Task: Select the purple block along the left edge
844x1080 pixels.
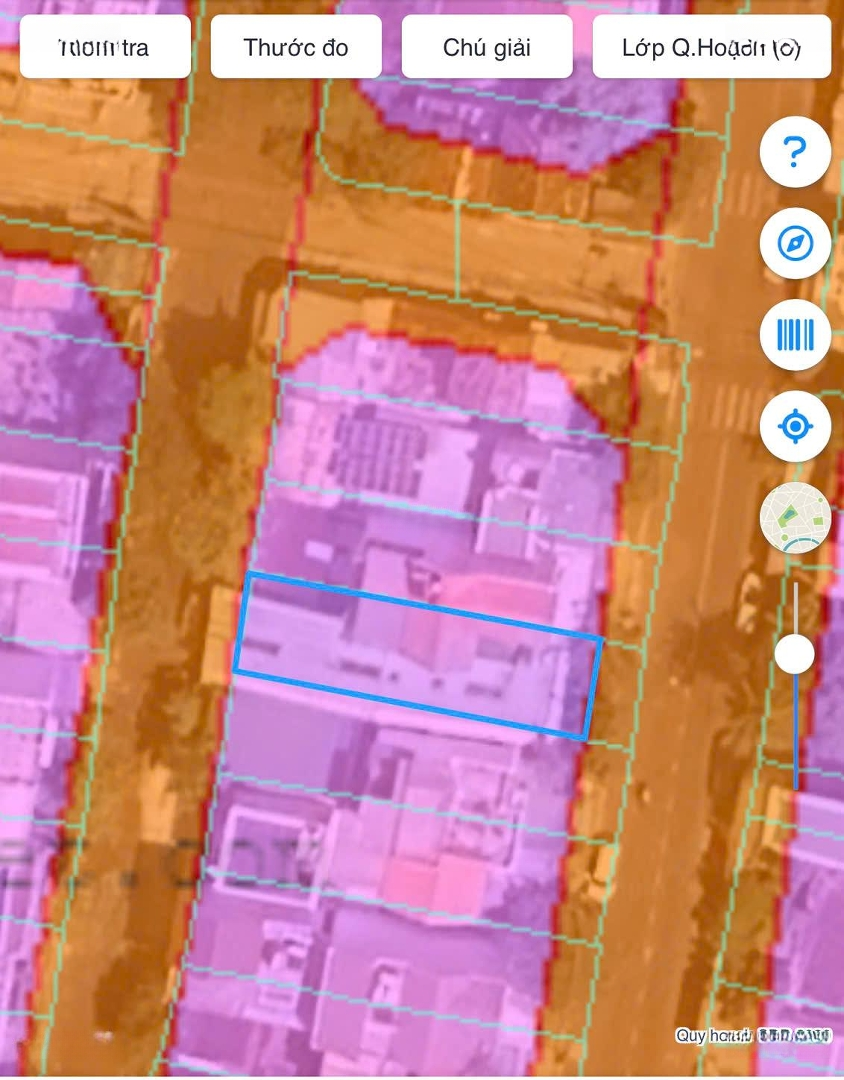Action: pyautogui.click(x=50, y=500)
